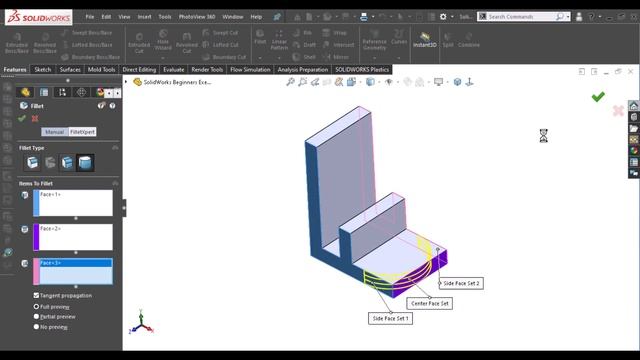
Task: Cancel the Fillet with panel red X
Action: pos(35,118)
